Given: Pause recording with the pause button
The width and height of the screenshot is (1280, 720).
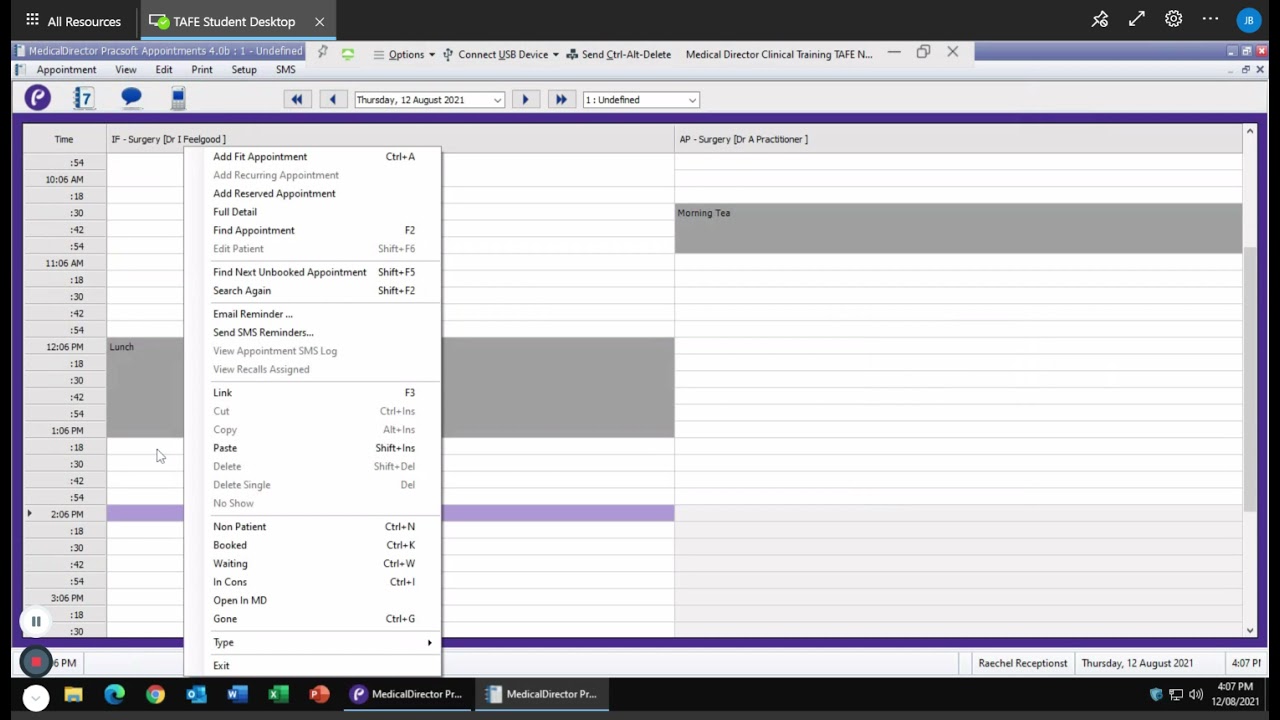Looking at the screenshot, I should (36, 621).
